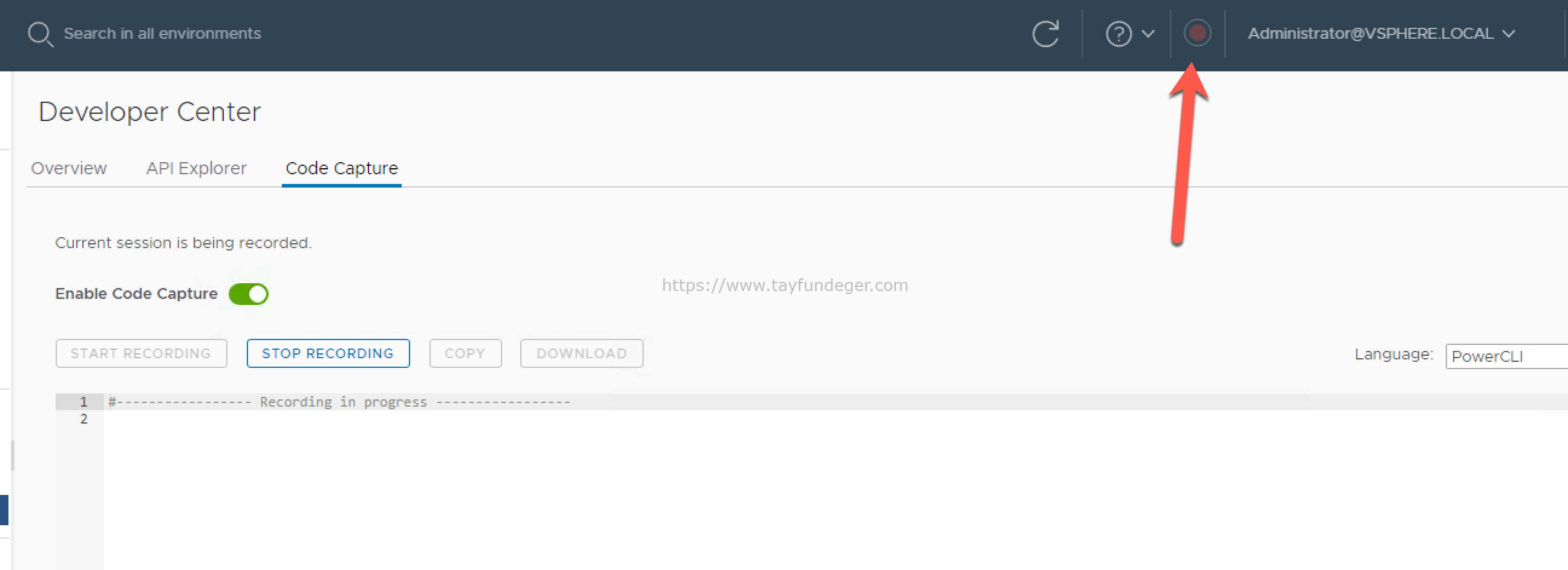
Task: Click the red recording indicator icon
Action: coord(1197,33)
